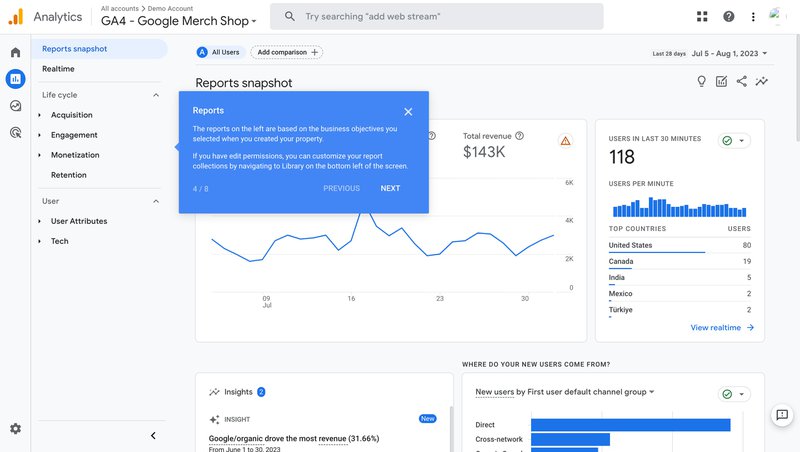Screen dimensions: 800x452
Task: Select Realtime in the reports menu
Action: pos(58,69)
